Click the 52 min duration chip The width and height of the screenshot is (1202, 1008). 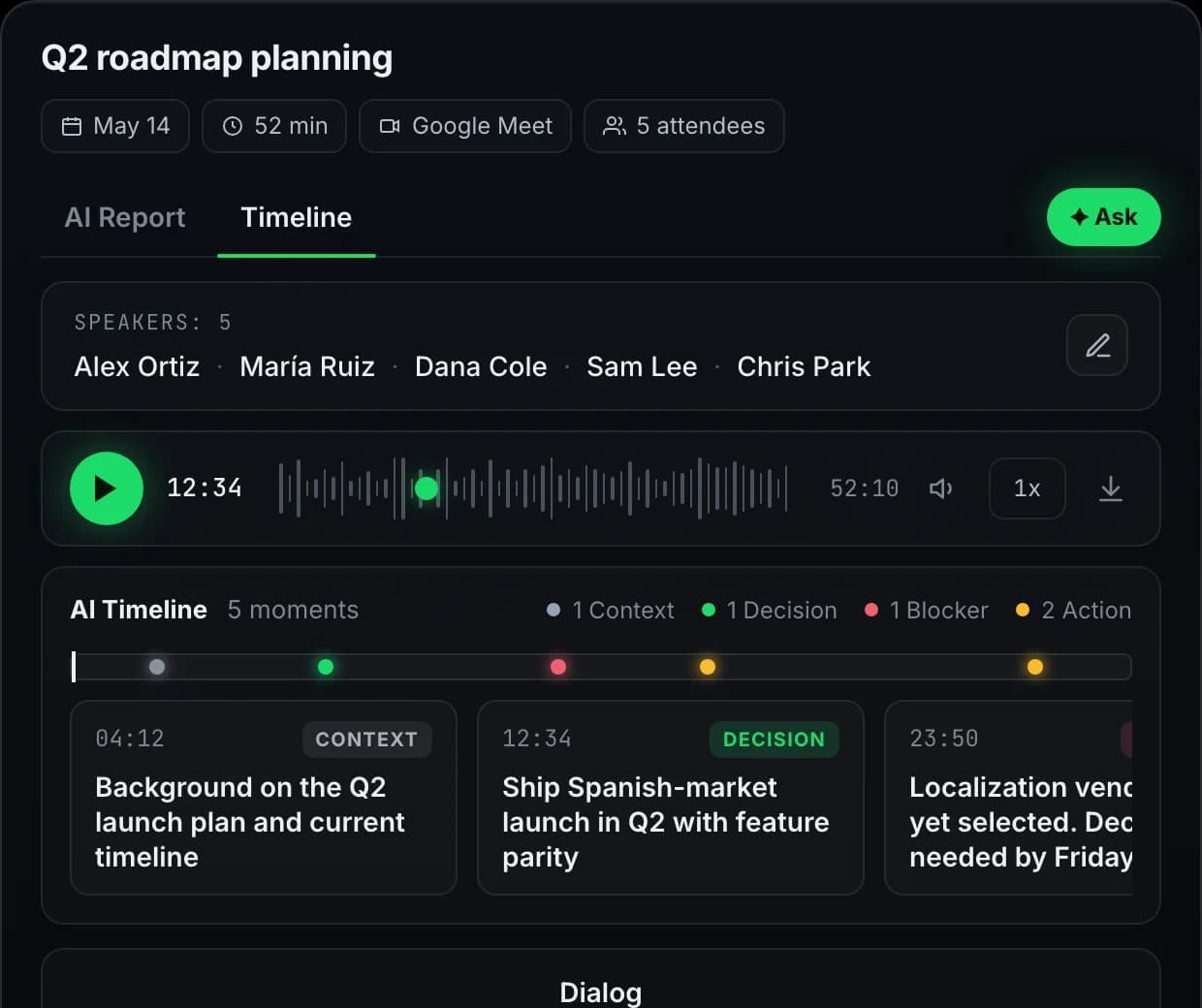(x=274, y=126)
